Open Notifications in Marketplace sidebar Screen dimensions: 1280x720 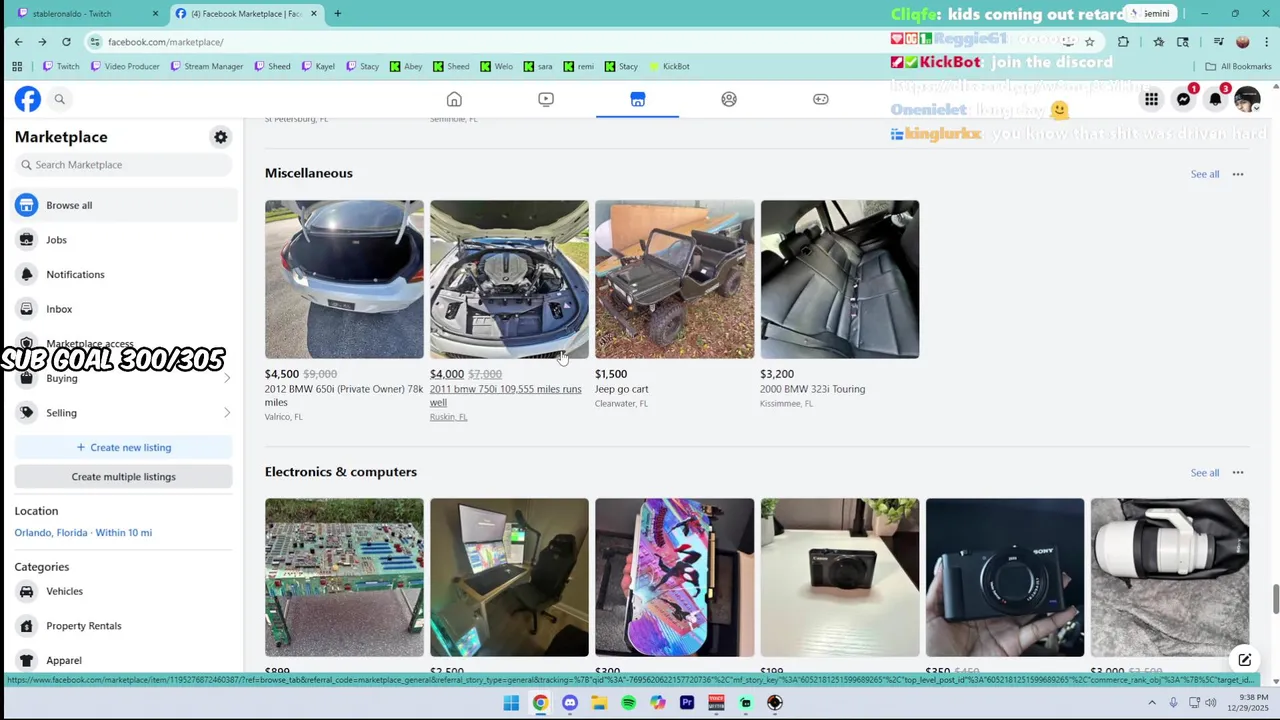coord(124,274)
